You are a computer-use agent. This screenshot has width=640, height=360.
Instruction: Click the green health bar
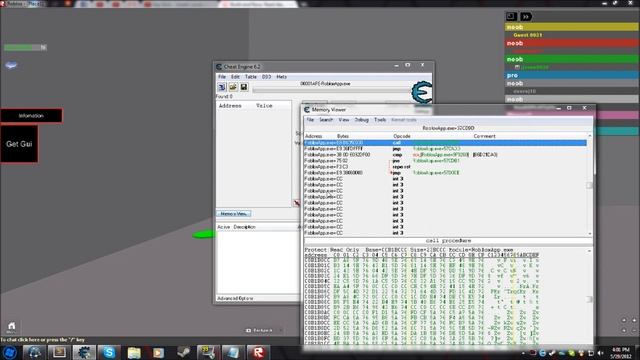(x=25, y=48)
